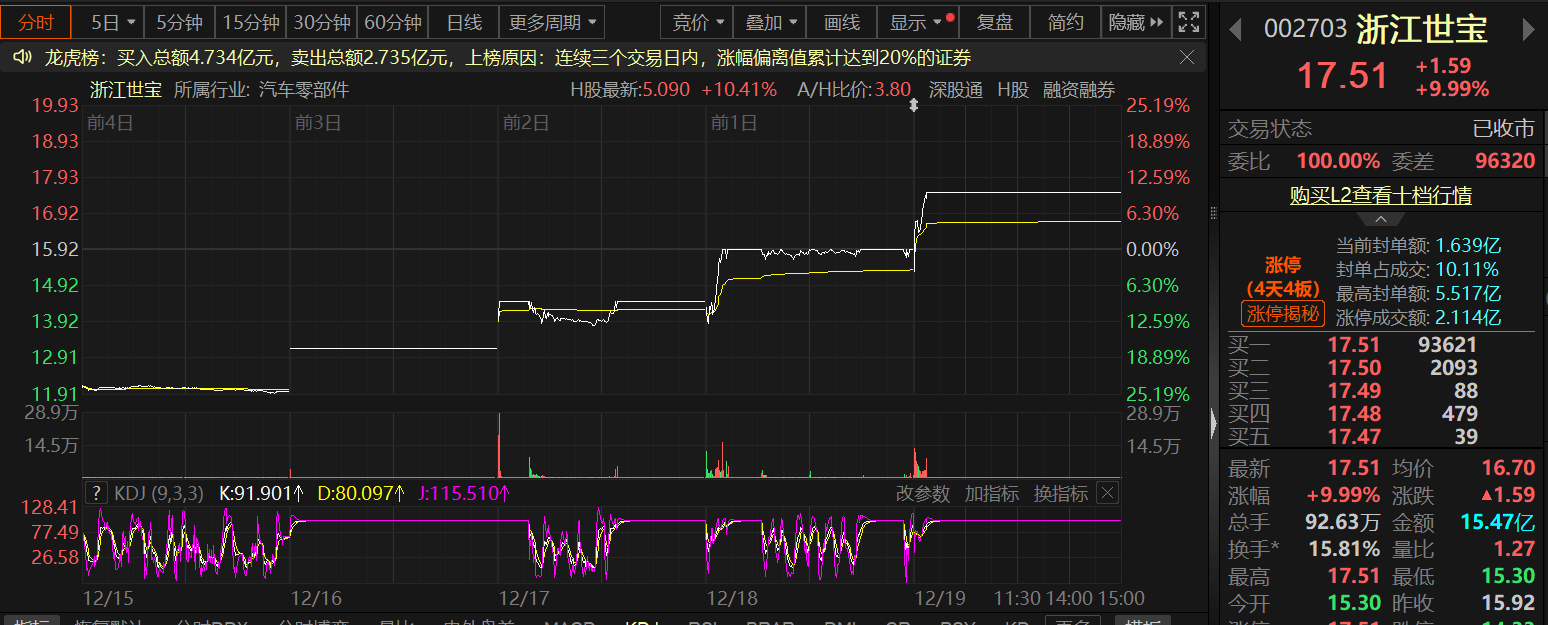
Task: Toggle the 简约 simplified view mode
Action: coord(1065,22)
